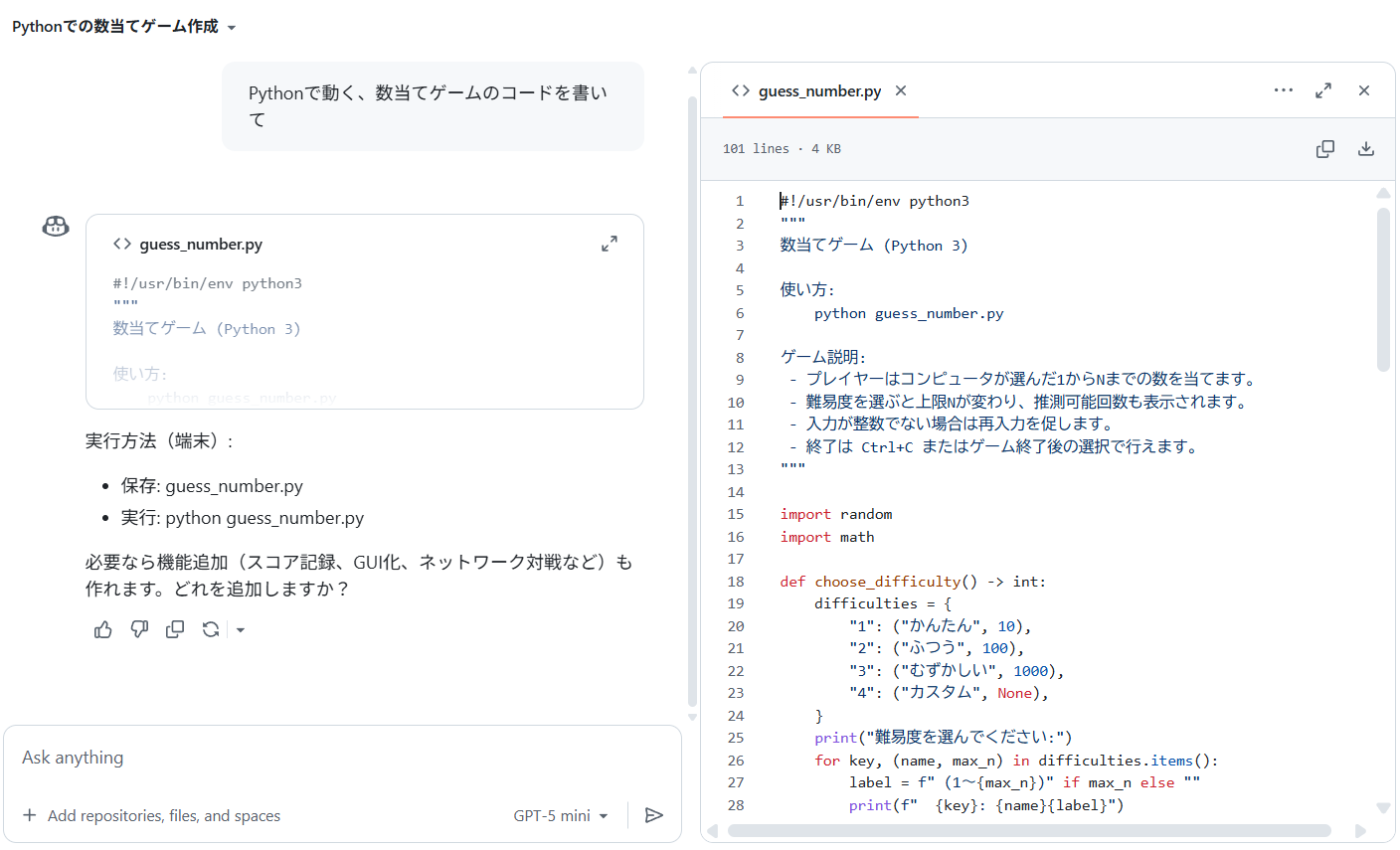Maximize the file preview panel
The image size is (1400, 850).
(1323, 90)
